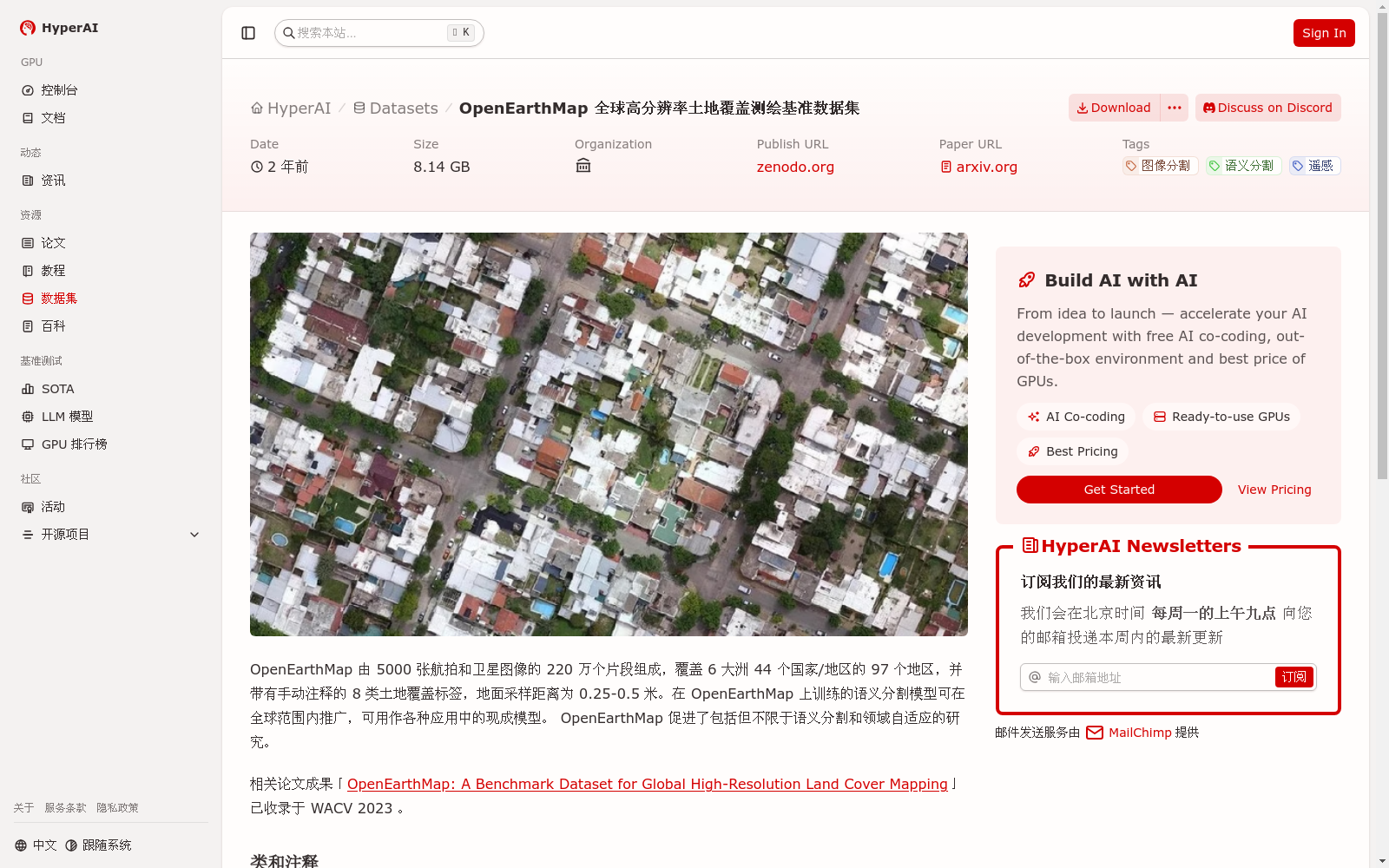Change theme via 跟随系统 selector
The image size is (1389, 868).
coord(98,845)
